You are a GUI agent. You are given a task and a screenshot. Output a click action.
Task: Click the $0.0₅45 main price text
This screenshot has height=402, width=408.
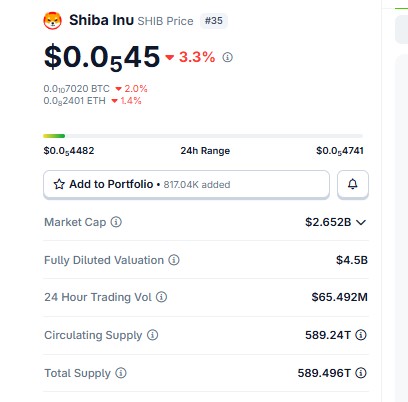102,58
